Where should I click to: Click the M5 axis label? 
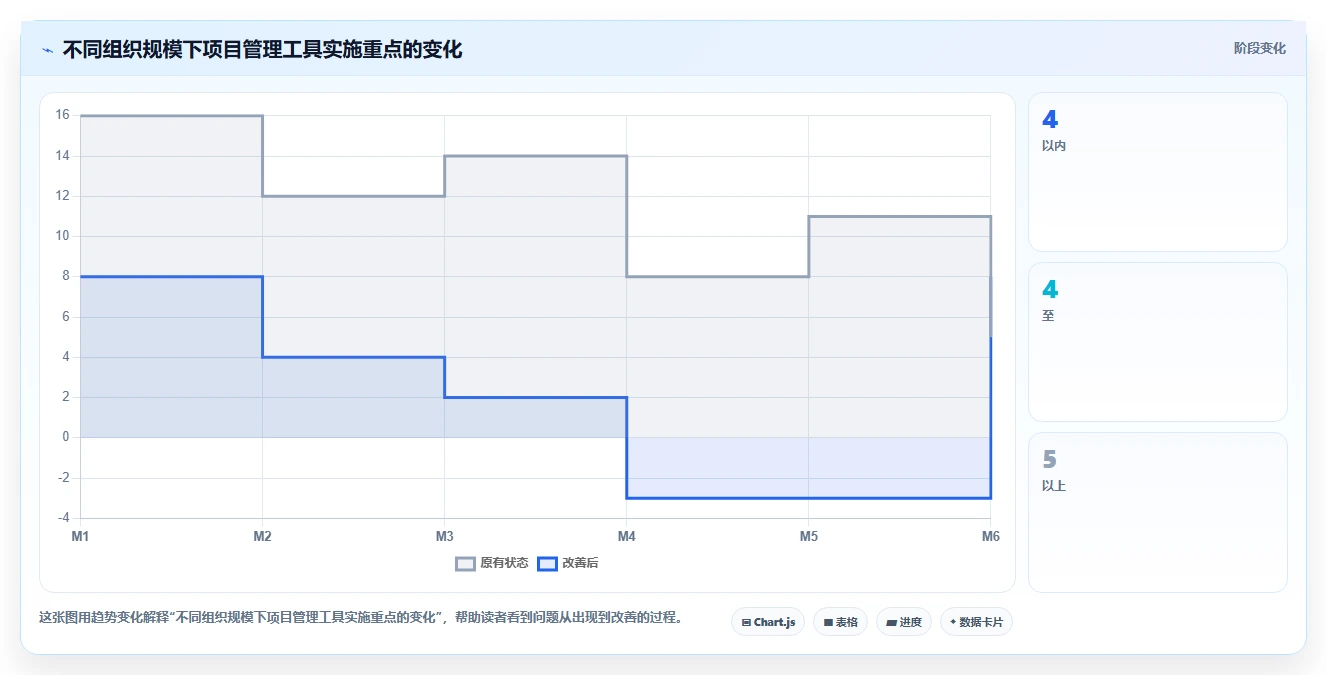click(x=808, y=537)
